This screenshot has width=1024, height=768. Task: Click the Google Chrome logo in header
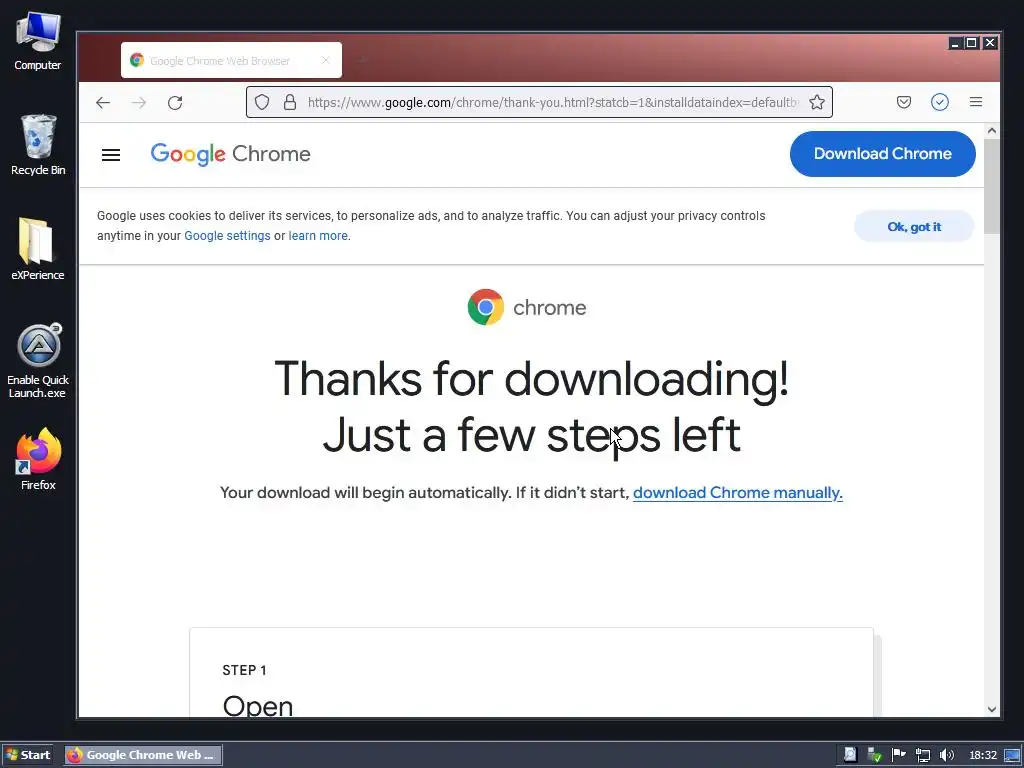(x=230, y=154)
